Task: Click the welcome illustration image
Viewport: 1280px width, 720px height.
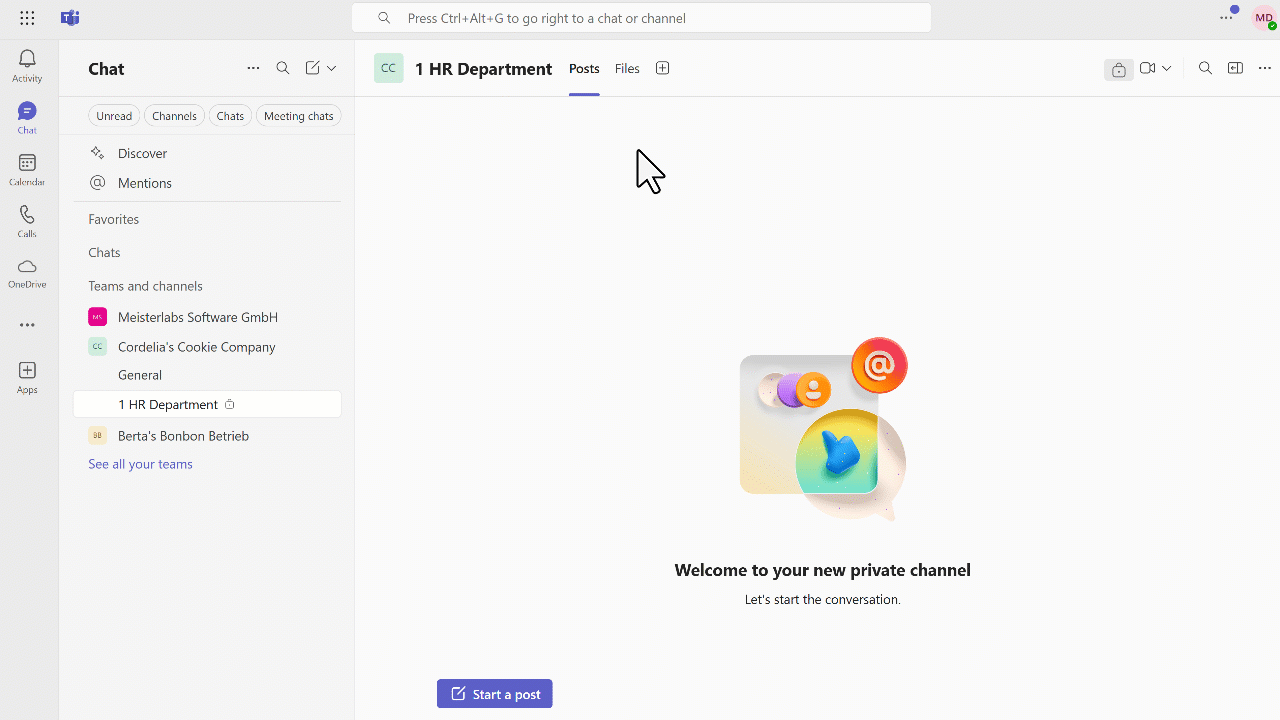Action: (x=823, y=429)
